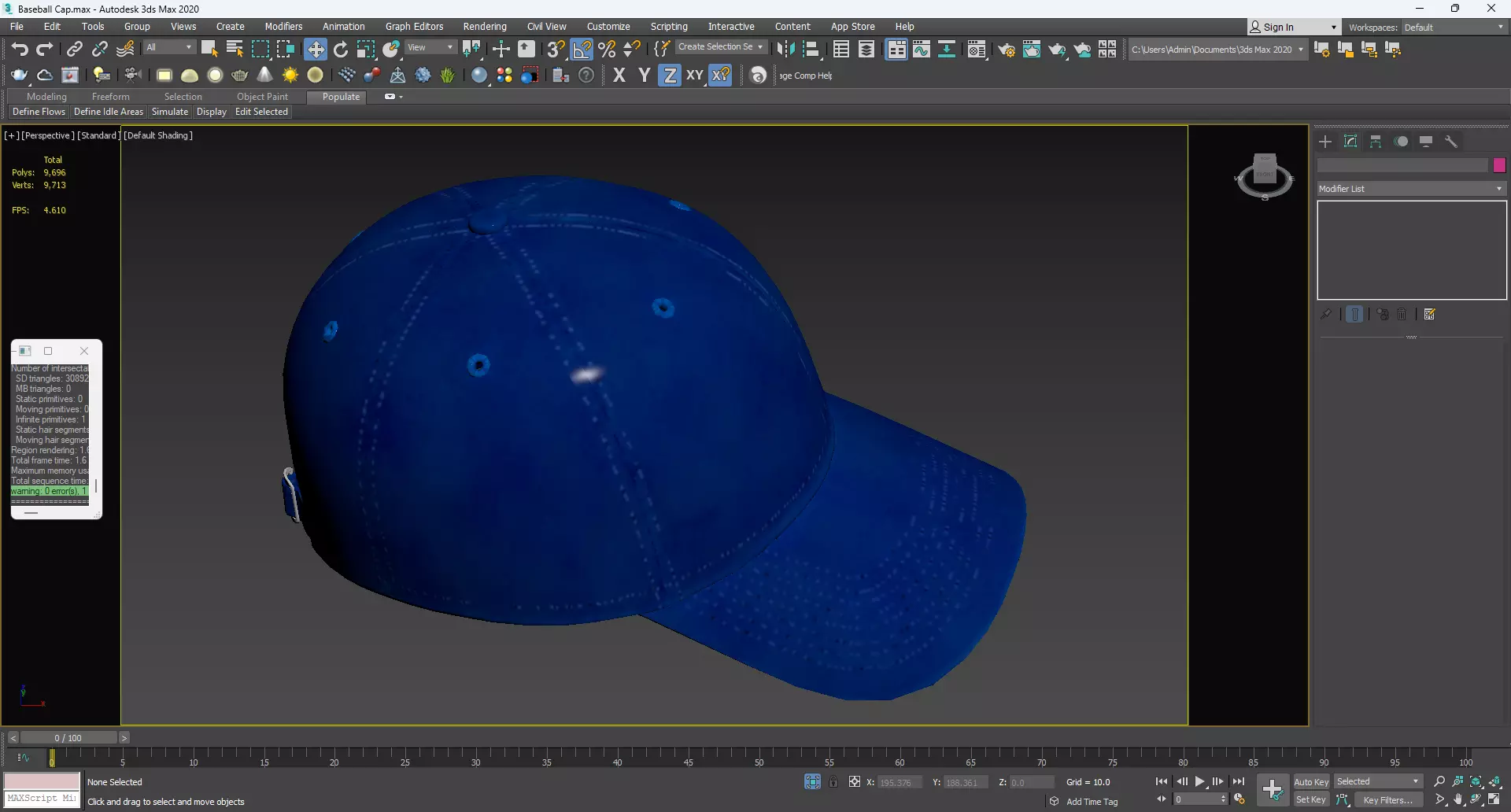Screen dimensions: 1511x812
Task: Click the sun light icon
Action: coord(290,76)
